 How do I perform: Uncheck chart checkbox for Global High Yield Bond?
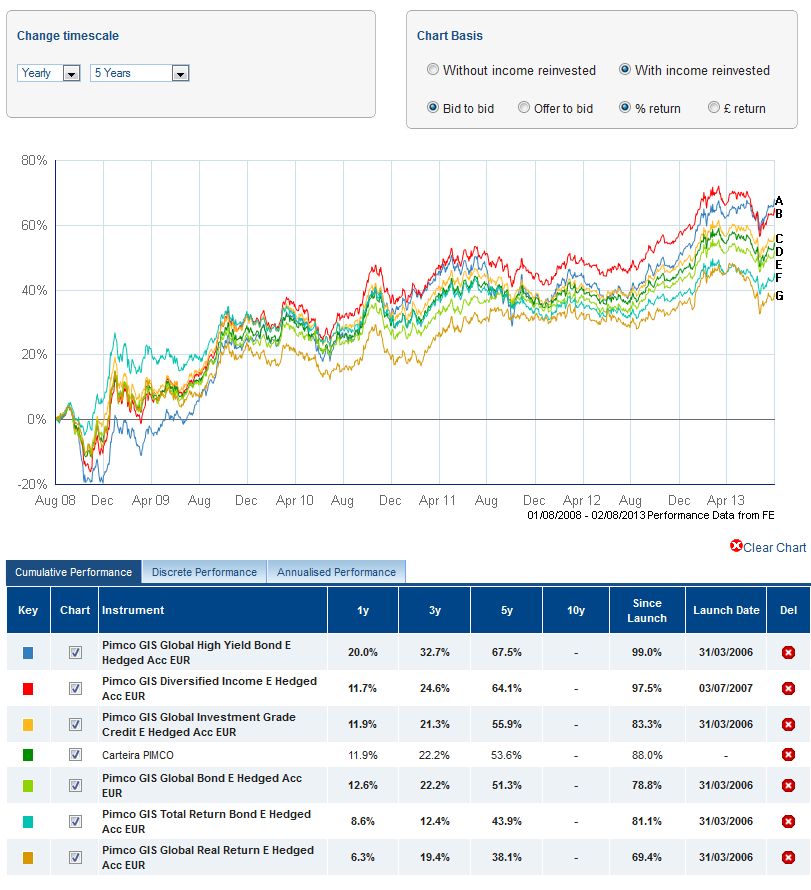(75, 652)
